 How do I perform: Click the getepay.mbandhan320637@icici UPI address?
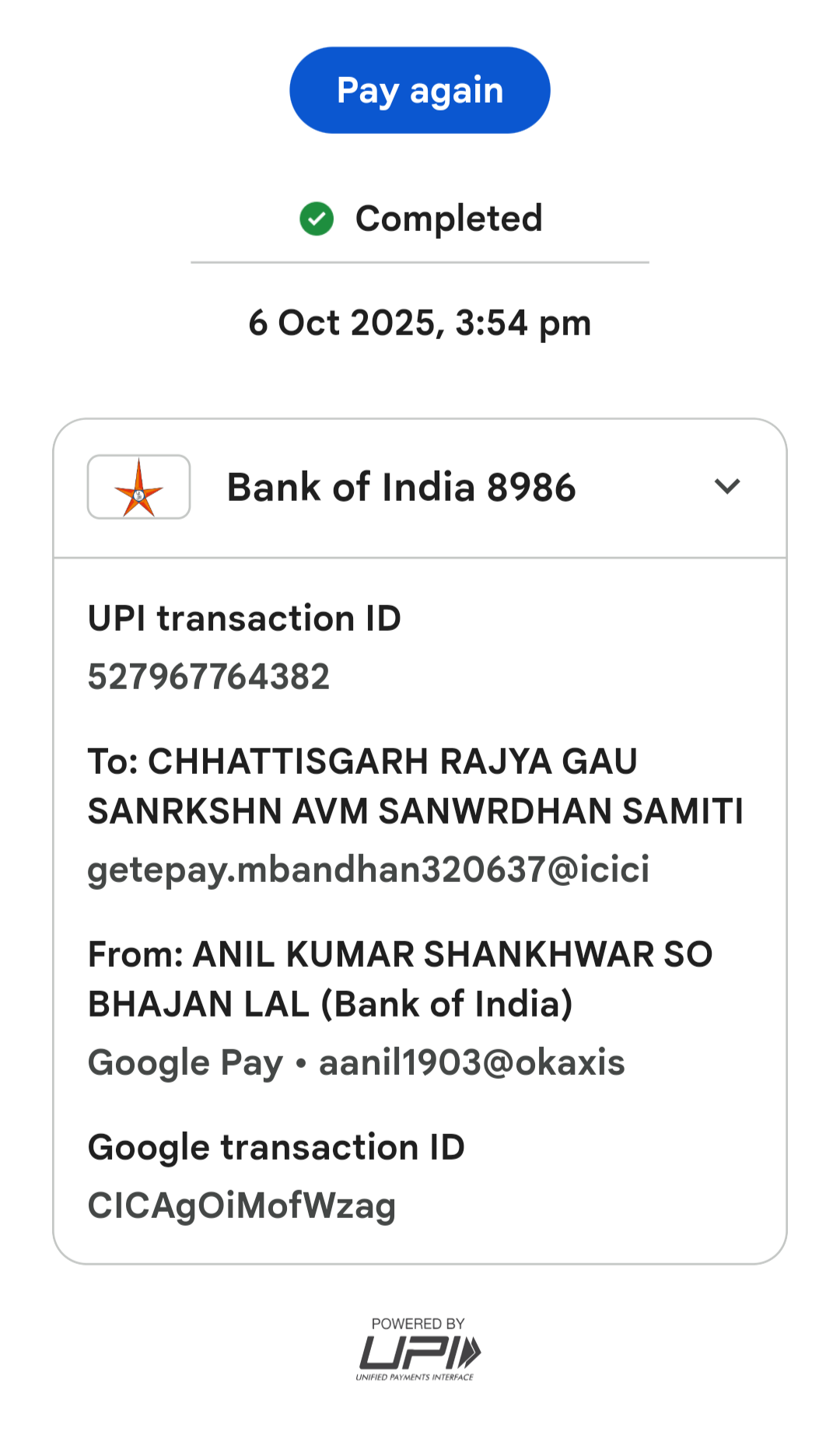point(368,870)
